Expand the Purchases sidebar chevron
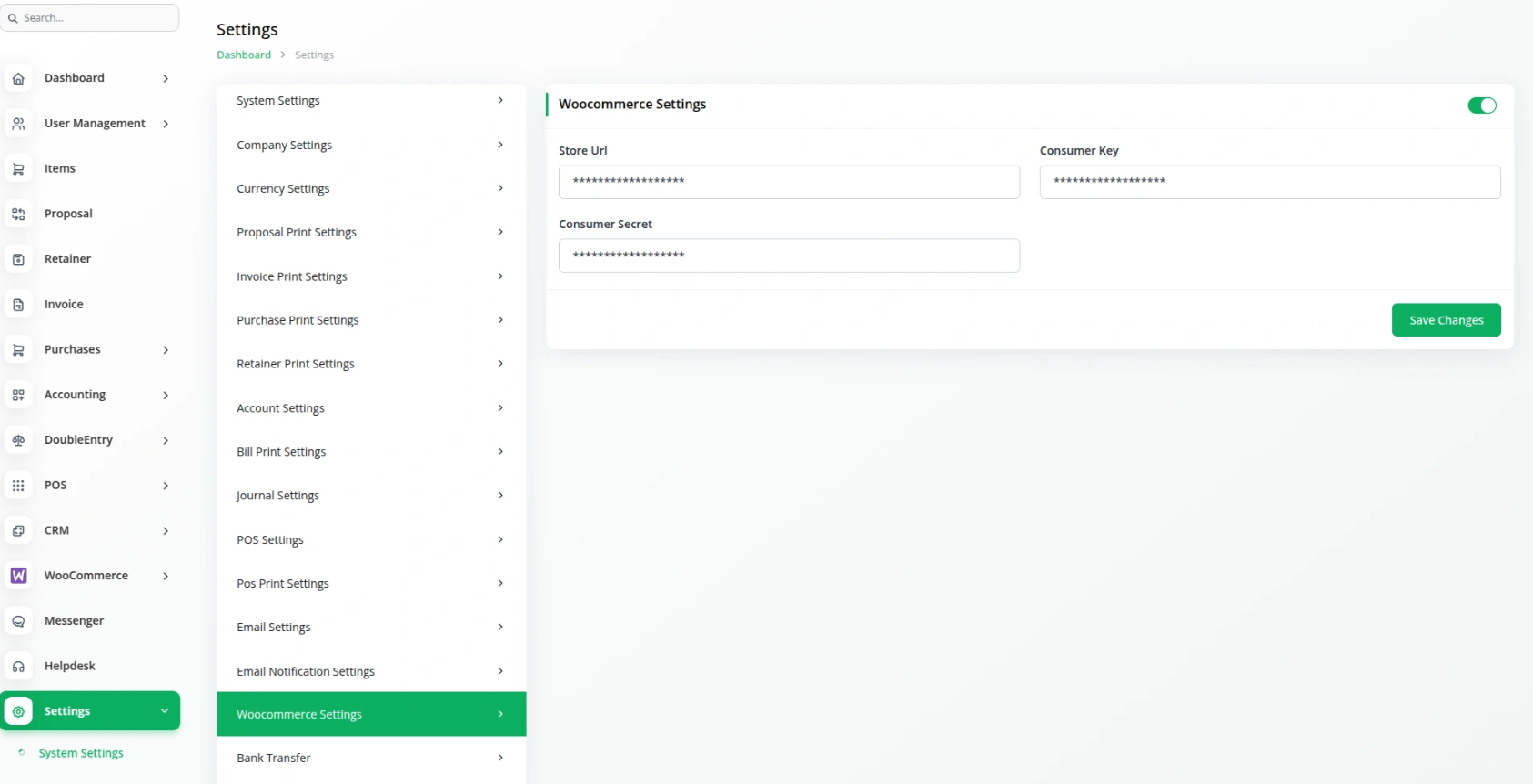This screenshot has width=1533, height=784. (166, 350)
